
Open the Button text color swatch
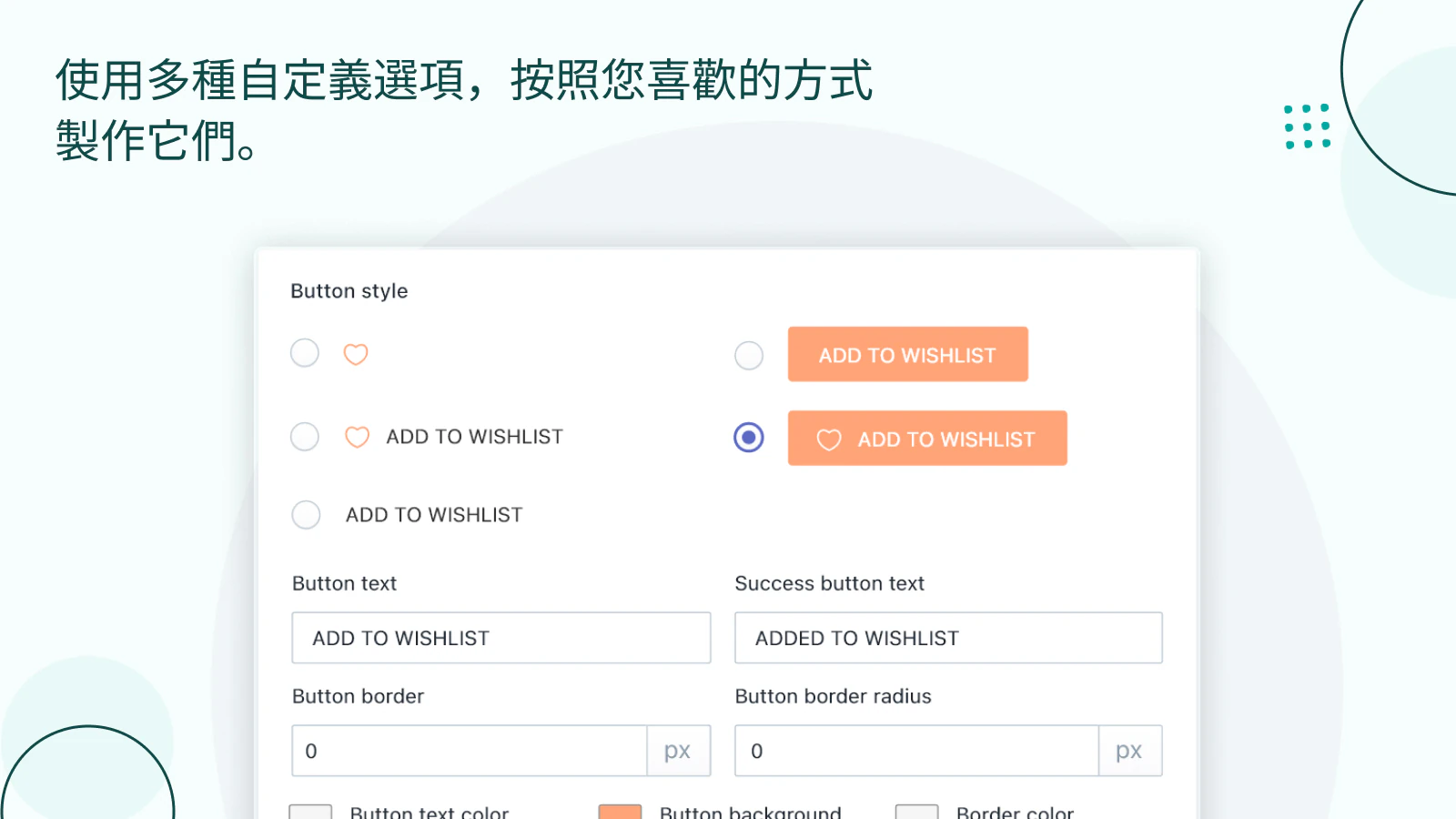(310, 812)
